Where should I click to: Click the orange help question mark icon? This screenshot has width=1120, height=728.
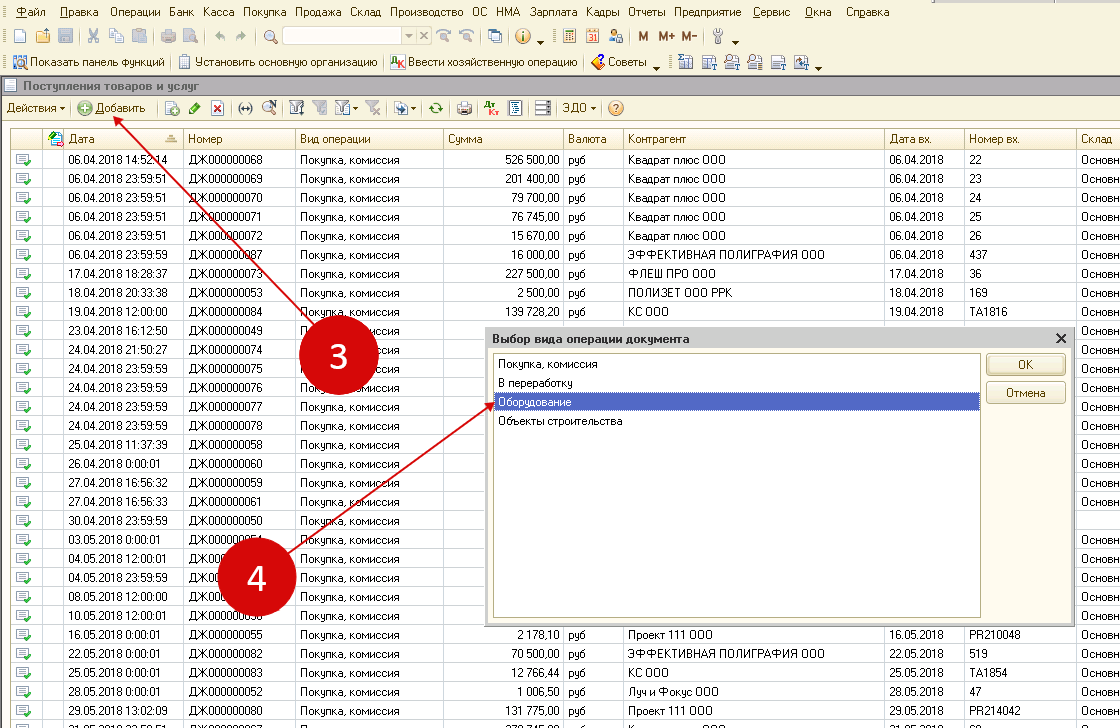616,108
